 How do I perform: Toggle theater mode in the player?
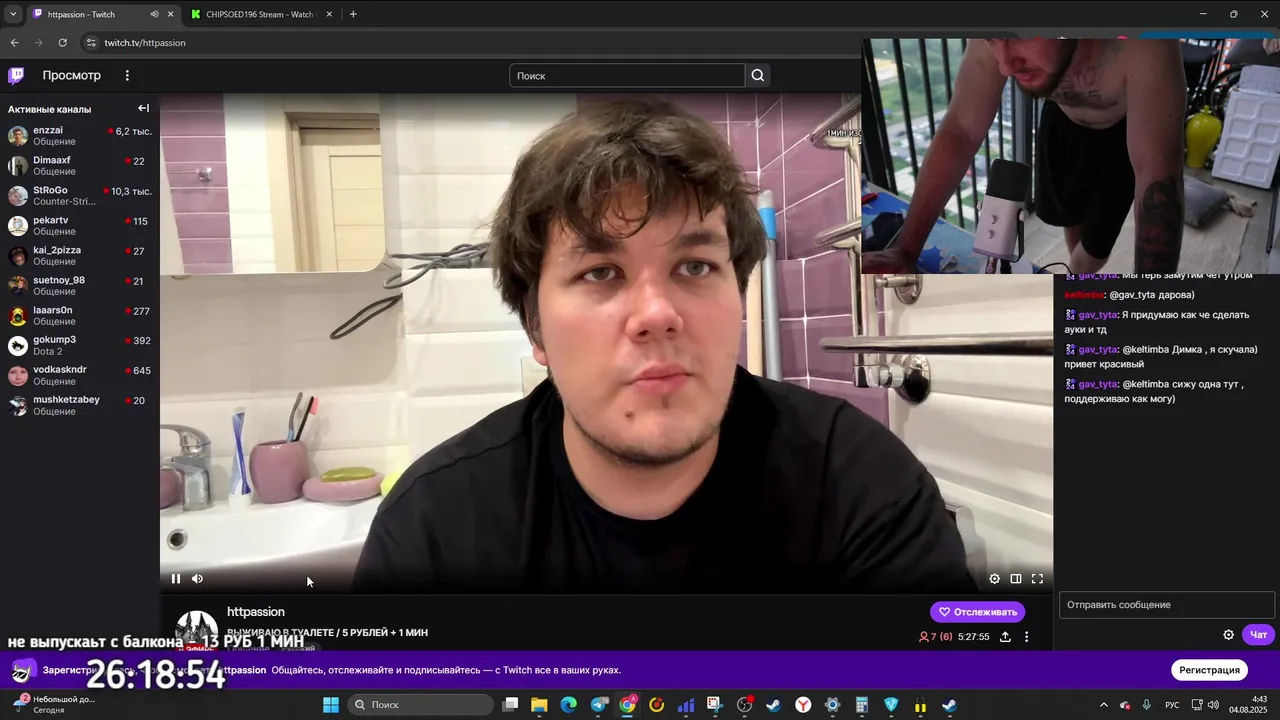[1016, 578]
